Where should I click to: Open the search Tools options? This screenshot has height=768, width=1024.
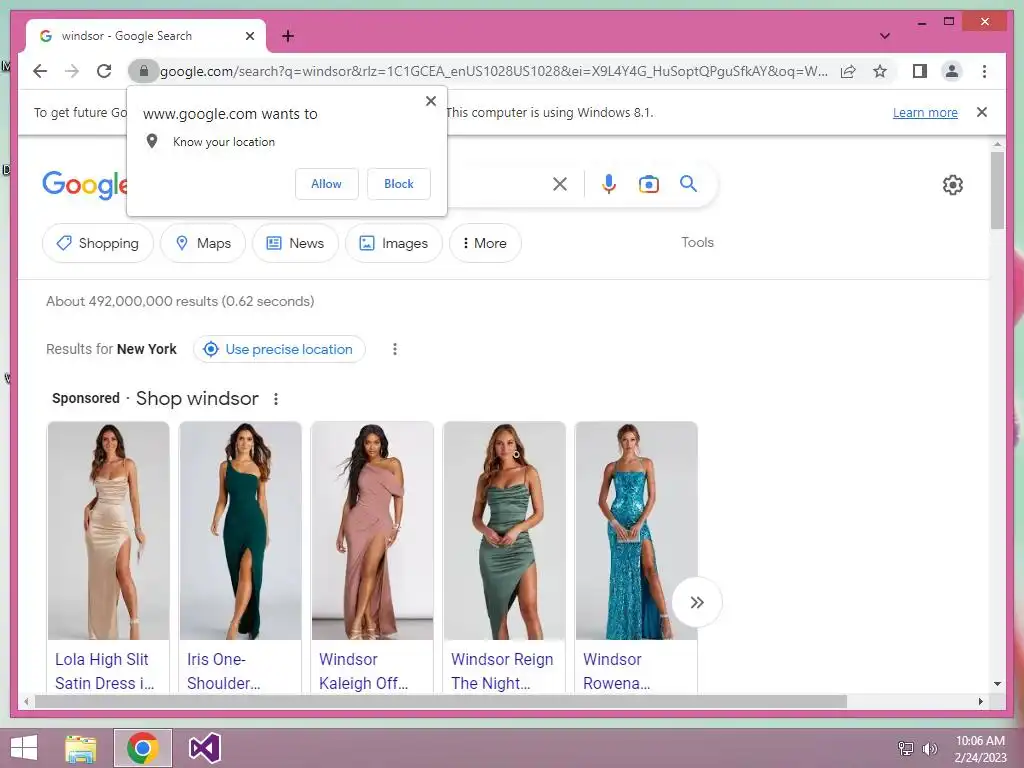pyautogui.click(x=697, y=242)
